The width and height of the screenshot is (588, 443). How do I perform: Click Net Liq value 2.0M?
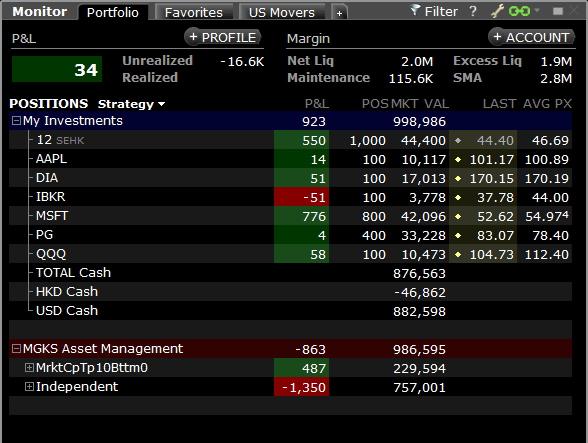[417, 62]
